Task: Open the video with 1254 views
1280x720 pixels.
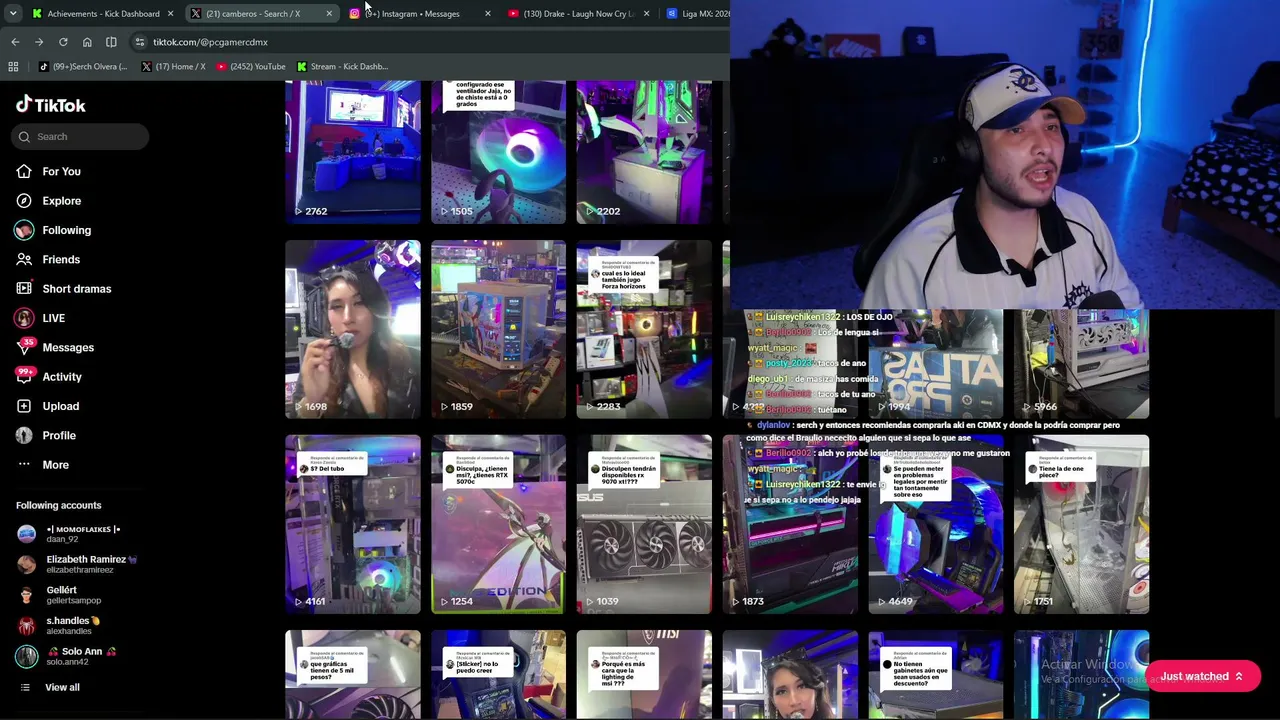Action: [498, 524]
